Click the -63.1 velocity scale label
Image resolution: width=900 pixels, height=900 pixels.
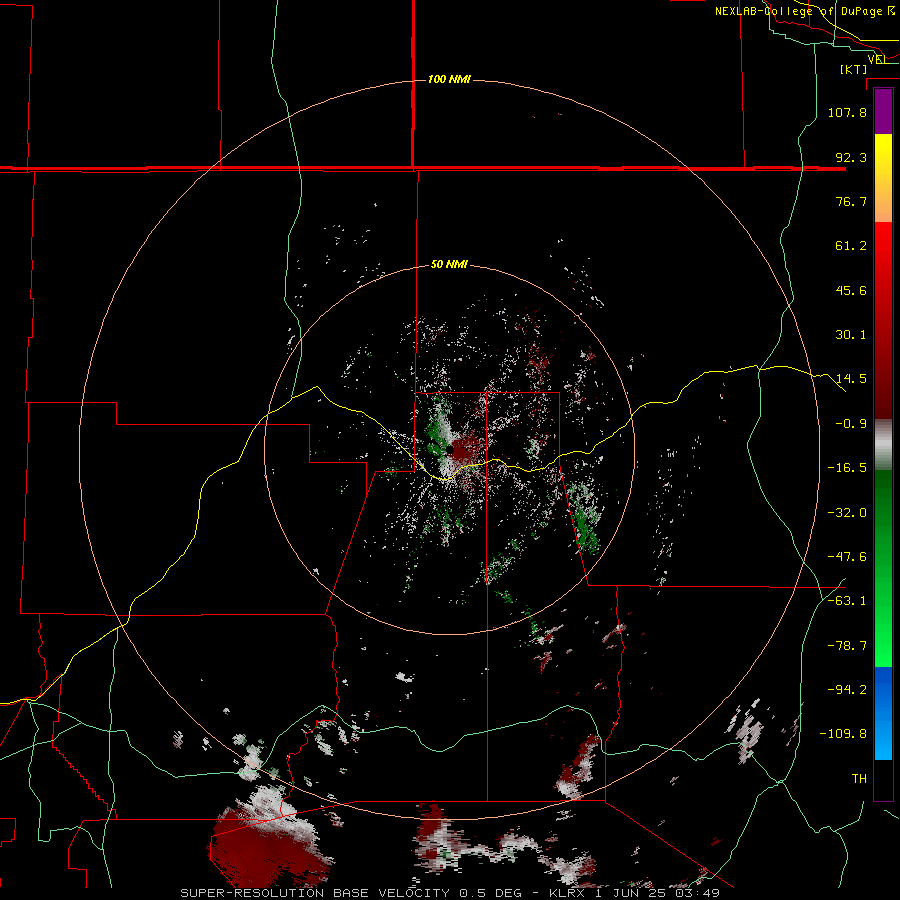847,601
